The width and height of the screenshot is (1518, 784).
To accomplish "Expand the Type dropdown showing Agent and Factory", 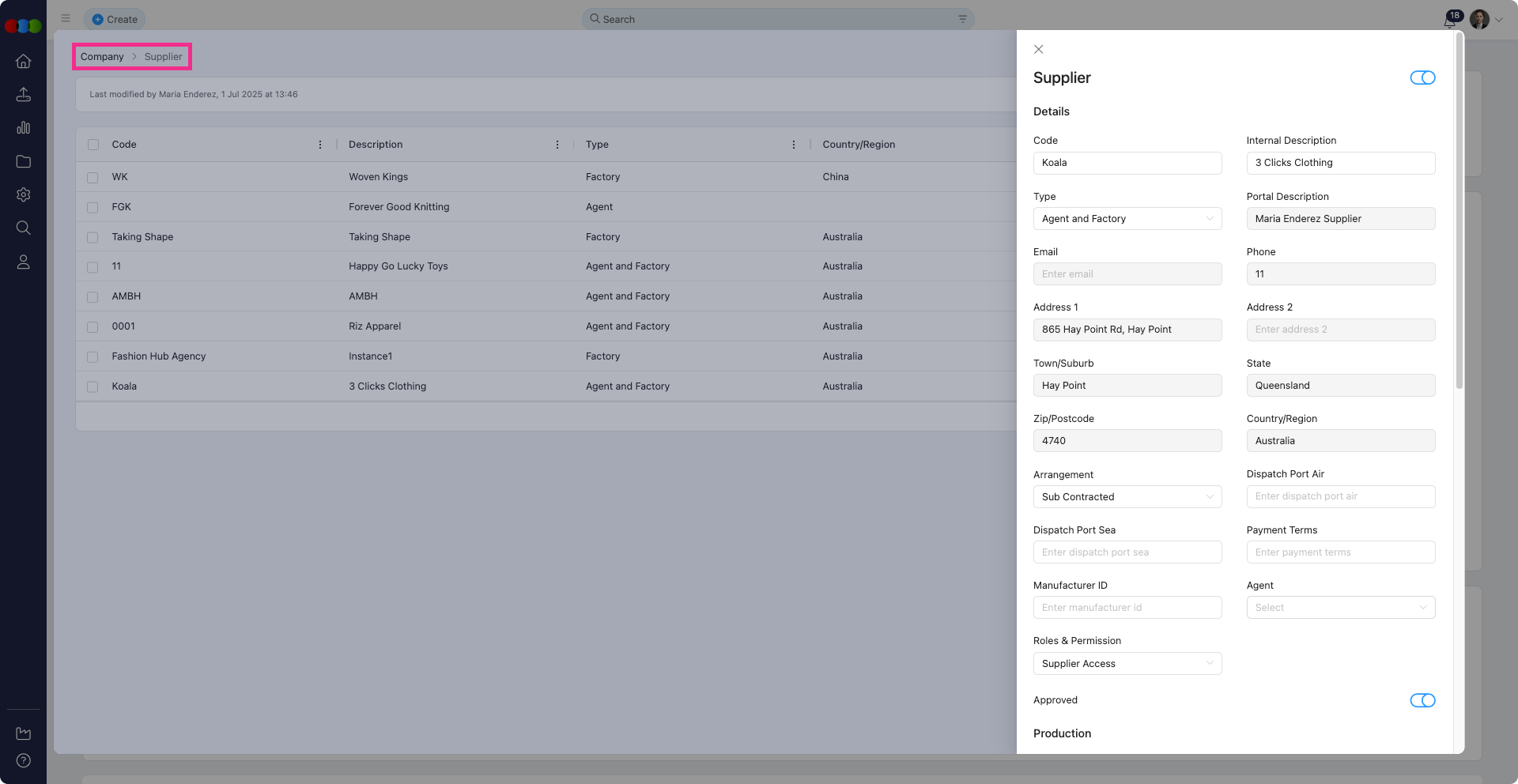I will pos(1127,219).
